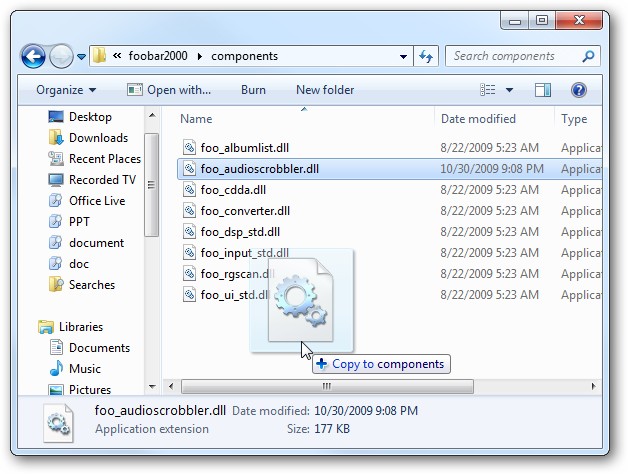Open the Pictures library

90,389
